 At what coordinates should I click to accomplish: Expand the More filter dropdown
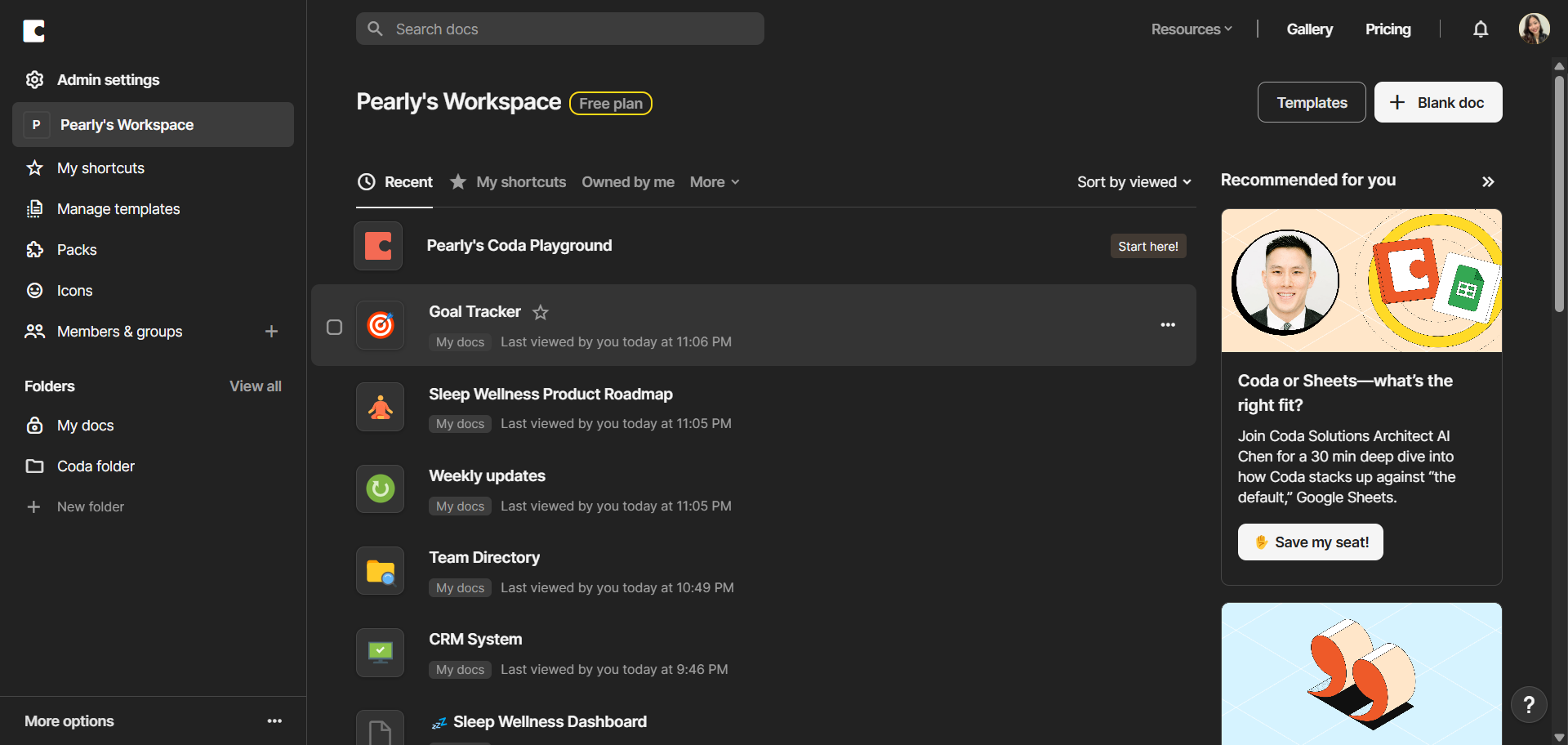tap(715, 182)
